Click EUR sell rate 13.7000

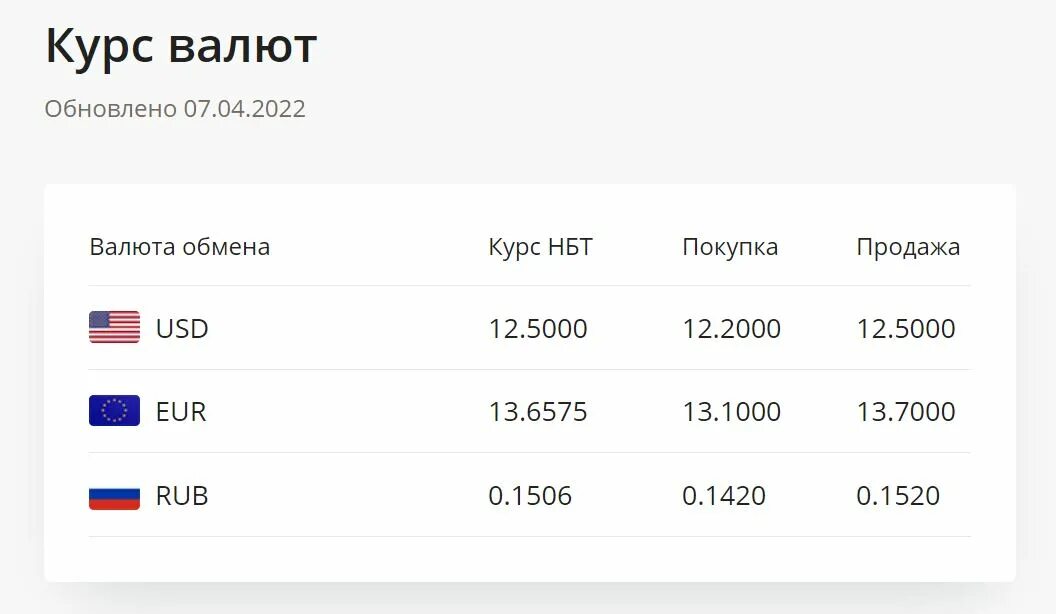click(905, 411)
